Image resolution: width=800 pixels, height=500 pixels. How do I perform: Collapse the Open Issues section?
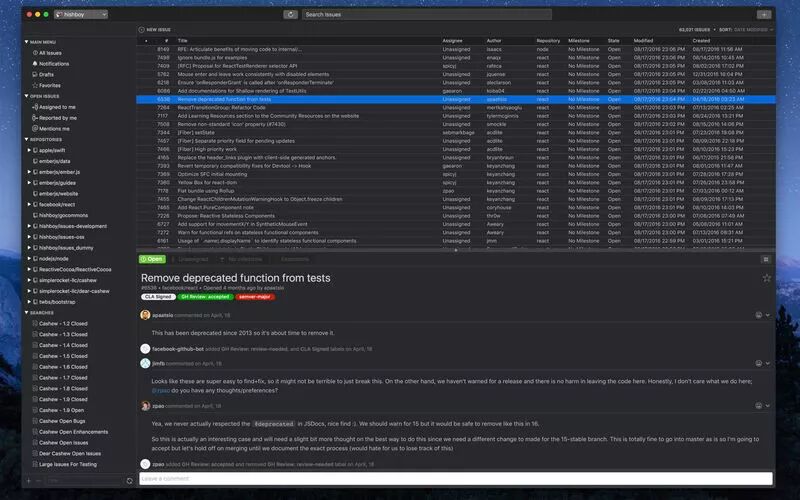click(27, 96)
